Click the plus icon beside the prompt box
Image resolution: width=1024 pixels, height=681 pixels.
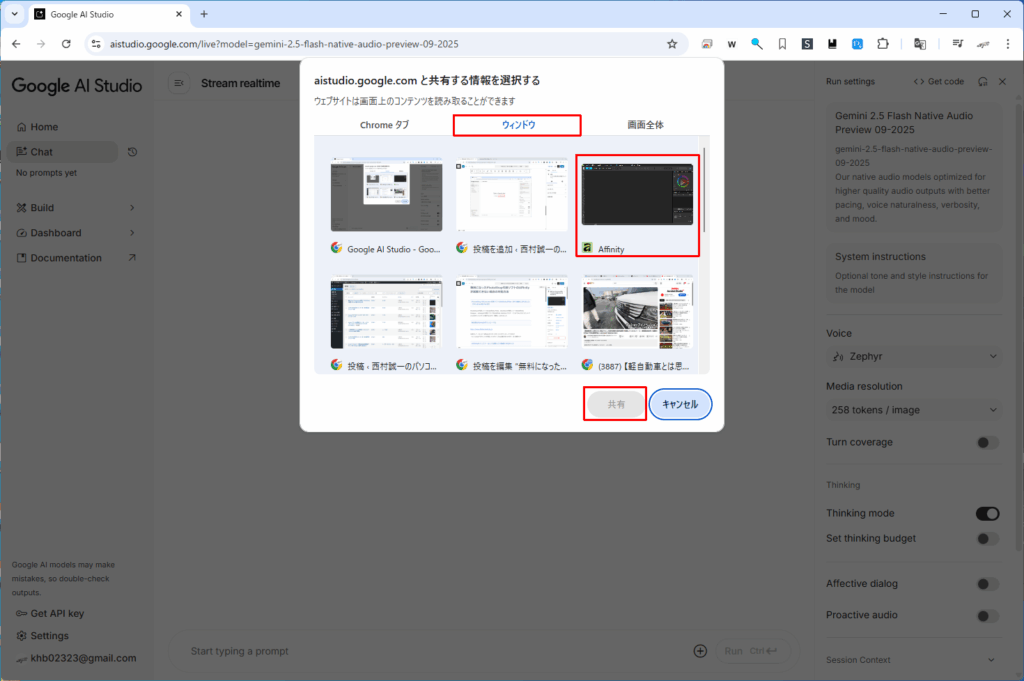[x=700, y=651]
